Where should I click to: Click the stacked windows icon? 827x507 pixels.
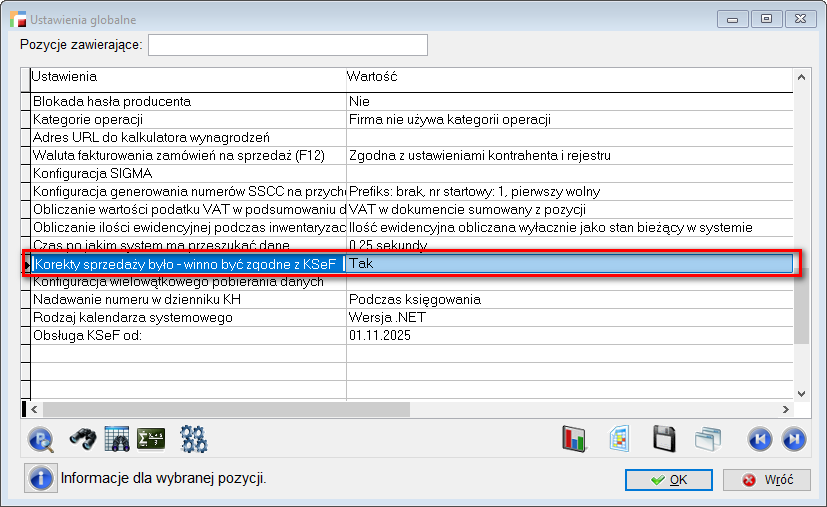pos(708,438)
